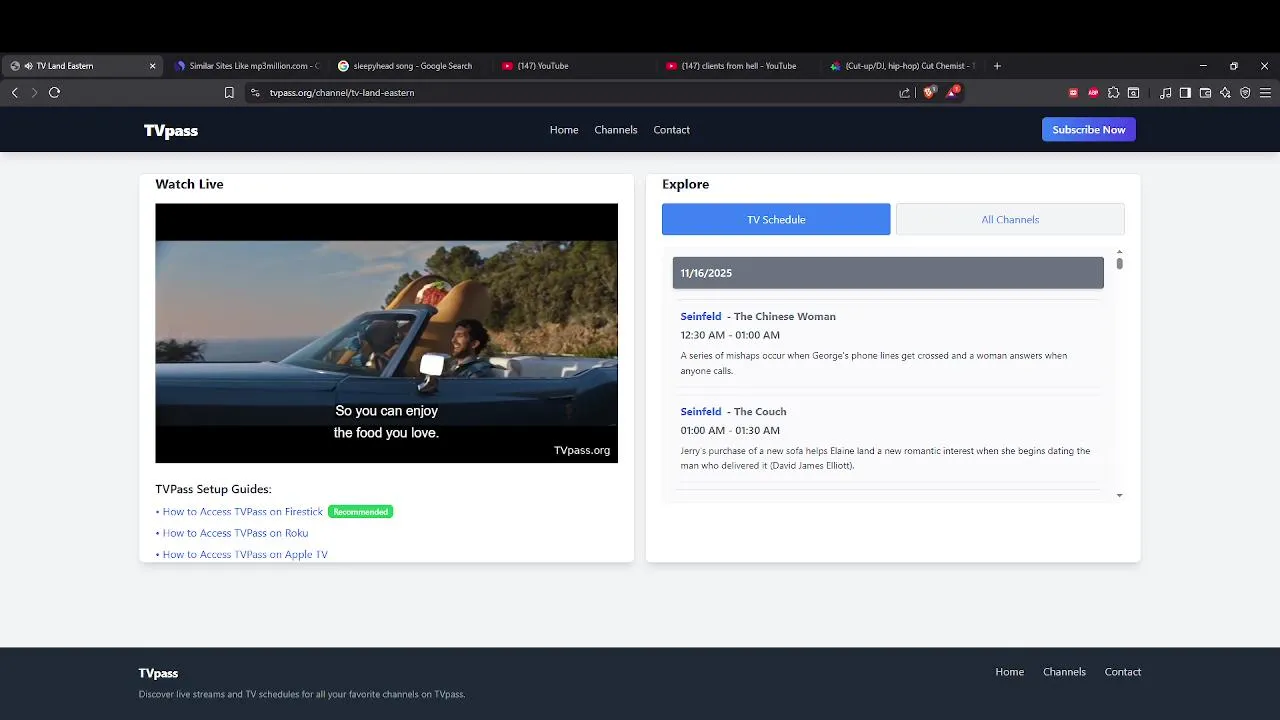This screenshot has width=1280, height=720.
Task: Open the Extensions puzzle-piece menu
Action: click(1113, 92)
